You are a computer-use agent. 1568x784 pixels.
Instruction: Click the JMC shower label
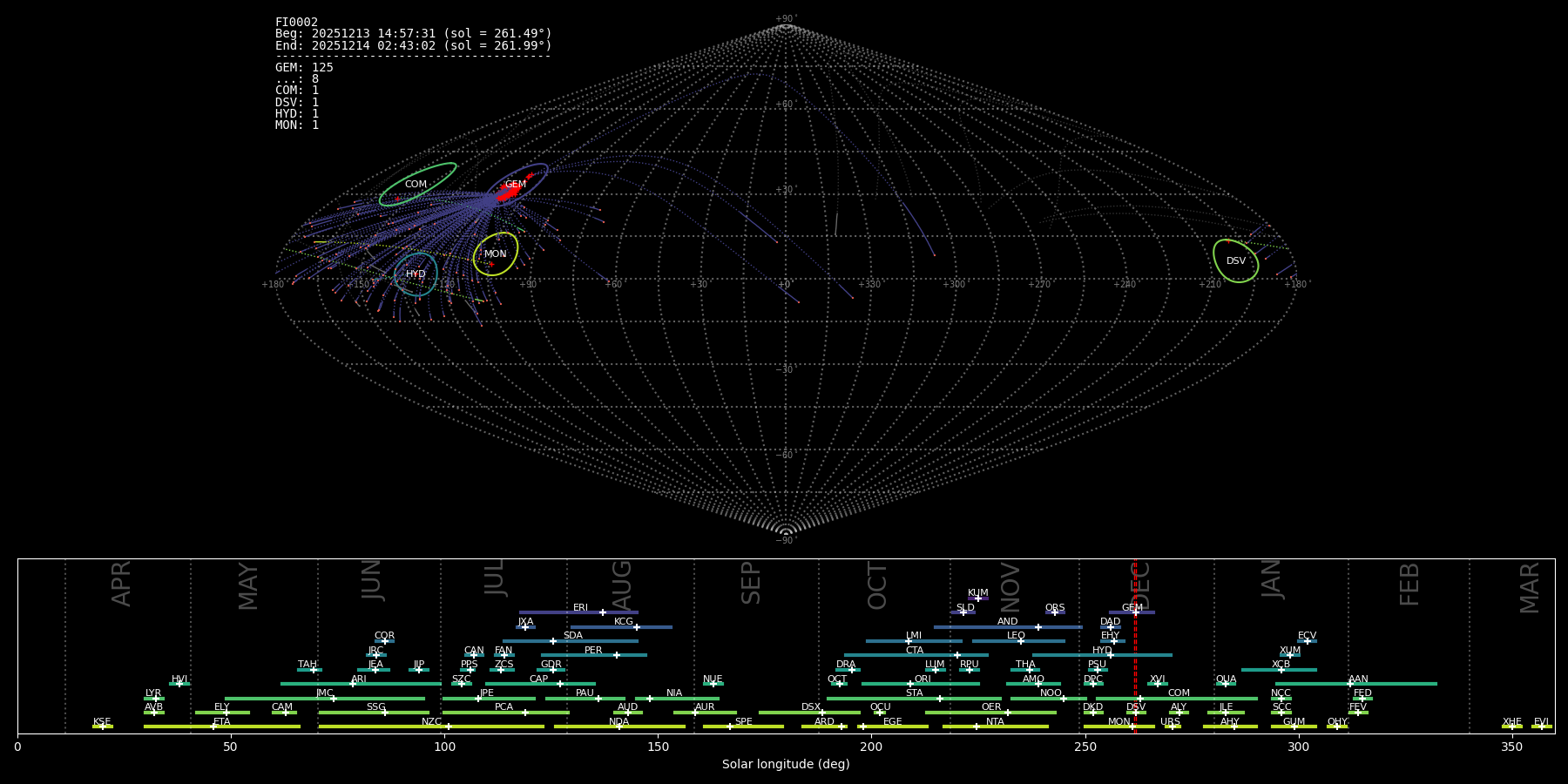[324, 693]
